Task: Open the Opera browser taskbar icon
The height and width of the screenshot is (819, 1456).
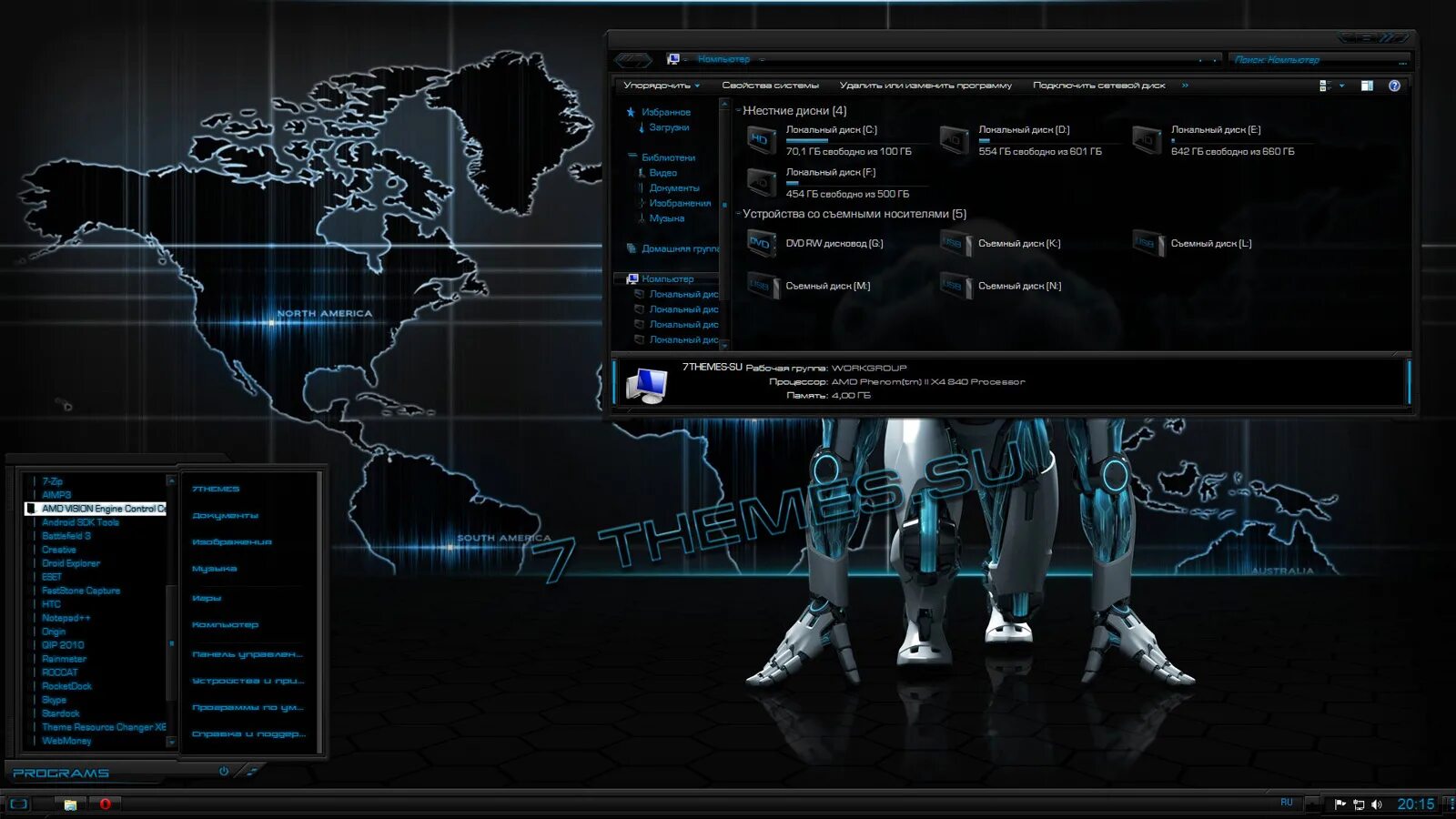Action: click(x=105, y=804)
